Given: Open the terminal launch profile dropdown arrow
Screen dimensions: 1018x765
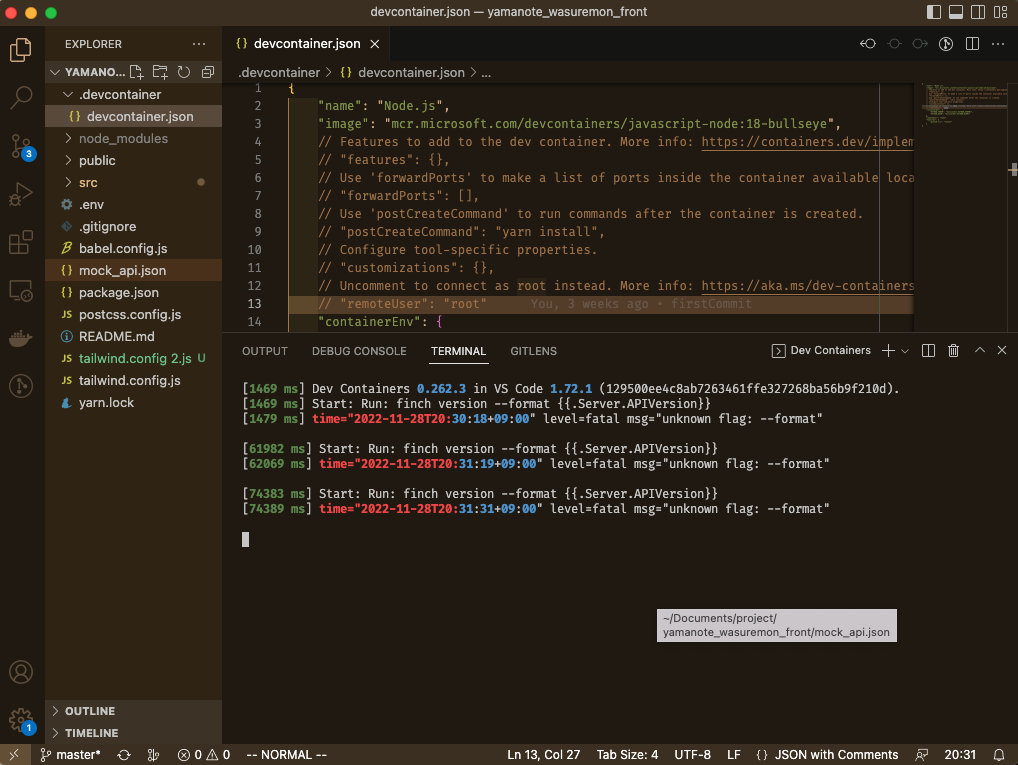Looking at the screenshot, I should tap(905, 351).
